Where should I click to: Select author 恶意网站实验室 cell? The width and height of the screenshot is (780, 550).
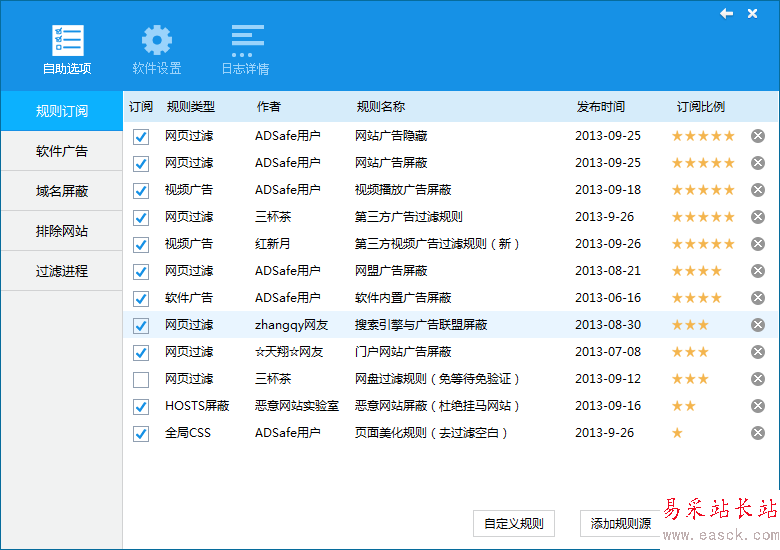297,406
